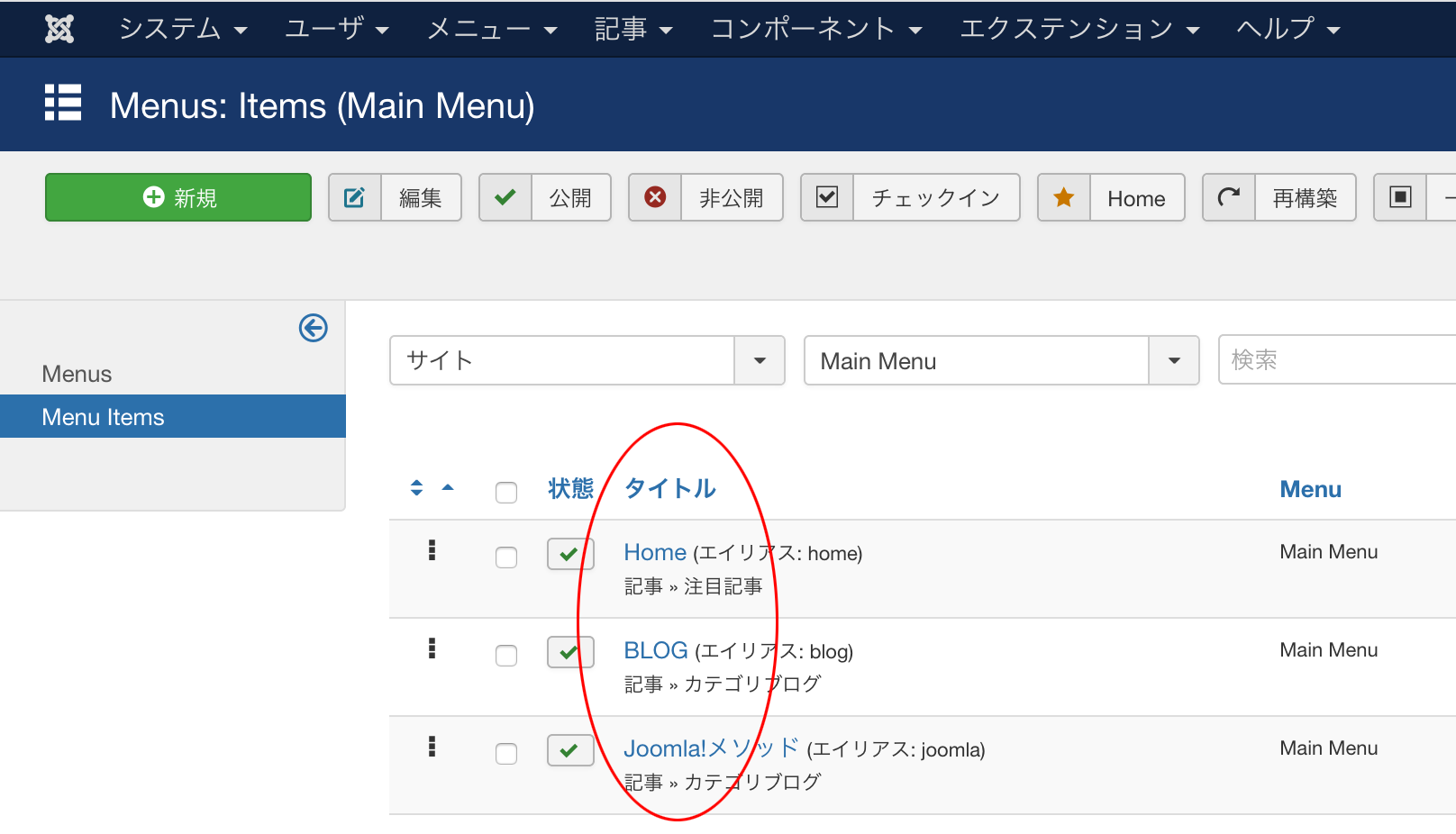1456x834 pixels.
Task: Open the エクステンション menu
Action: point(1078,29)
